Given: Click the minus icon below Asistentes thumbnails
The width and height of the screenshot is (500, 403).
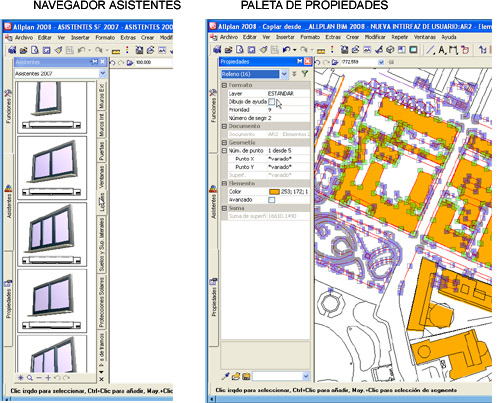Looking at the screenshot, I should (39, 378).
